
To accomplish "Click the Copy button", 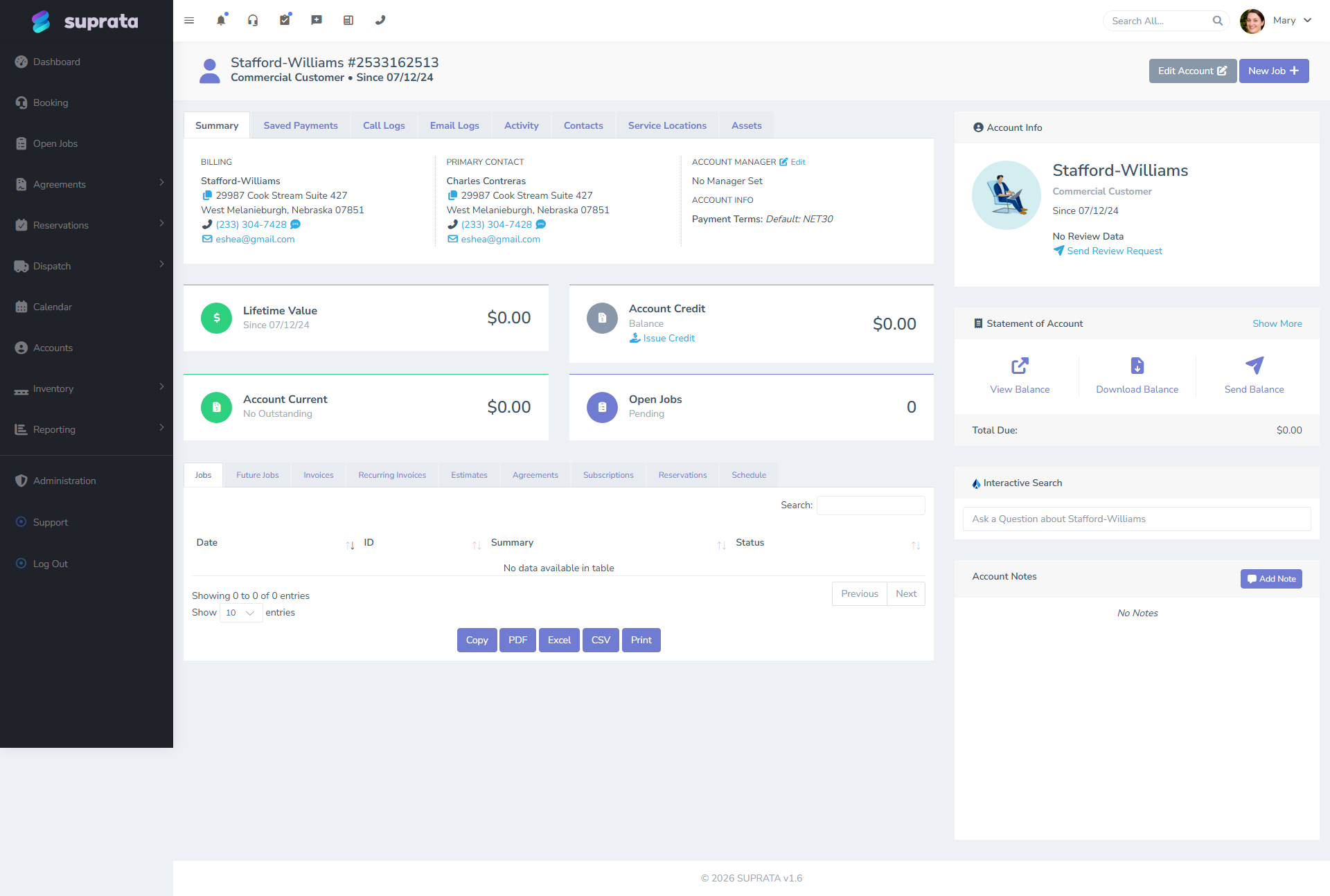I will [x=477, y=640].
